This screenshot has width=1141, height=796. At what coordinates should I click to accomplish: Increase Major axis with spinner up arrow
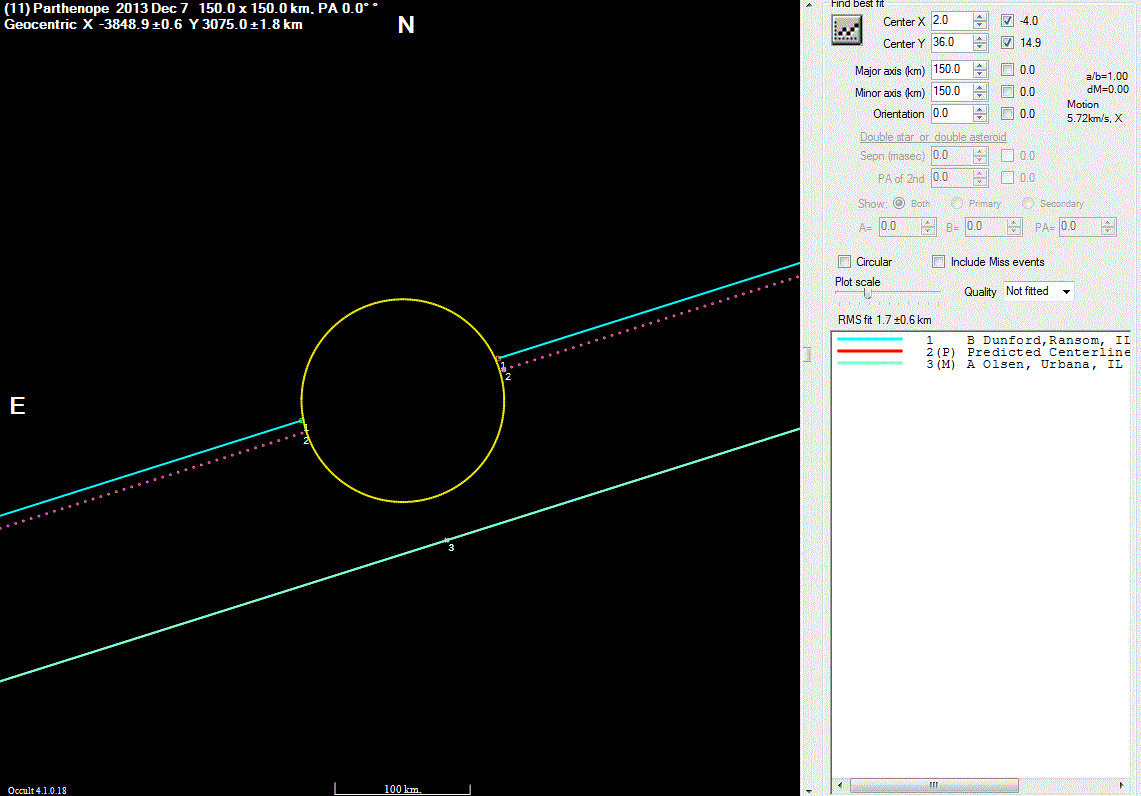[x=980, y=65]
